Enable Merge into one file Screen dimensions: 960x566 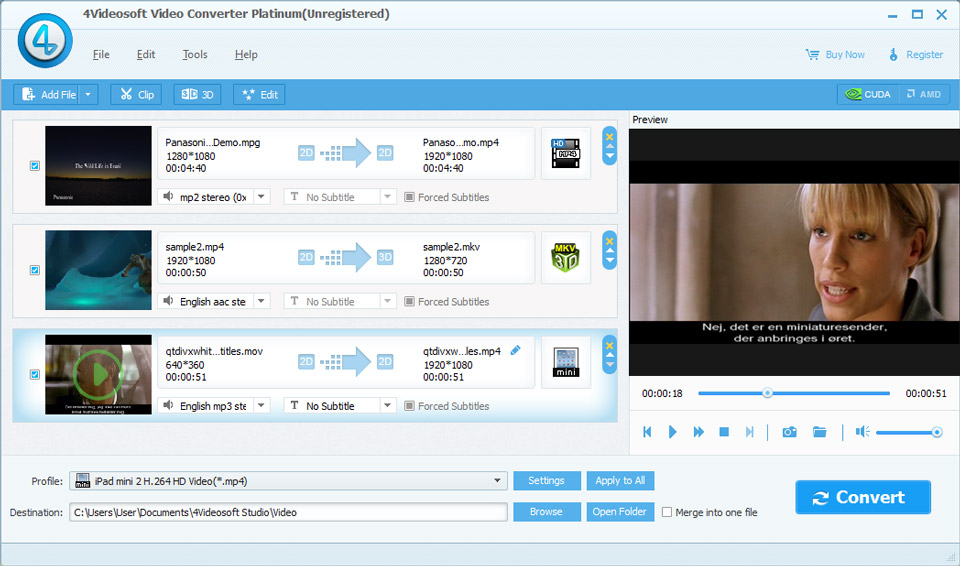pos(667,512)
